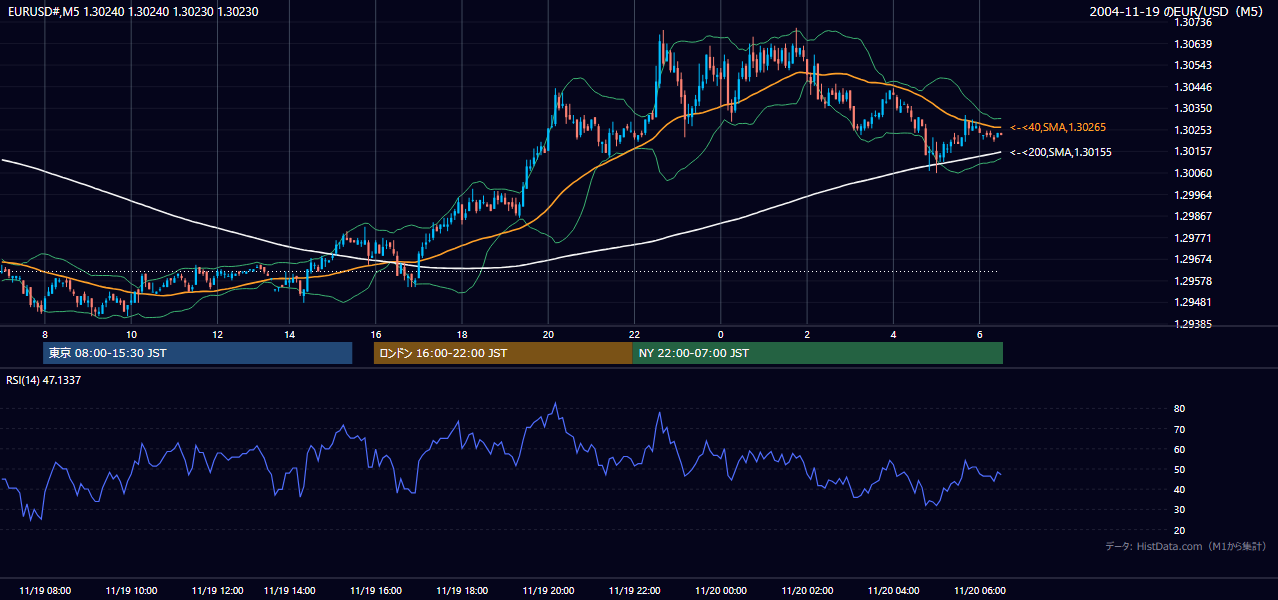The width and height of the screenshot is (1278, 600).
Task: Click the 11/19 08:00 bottom time label
Action: click(x=45, y=590)
